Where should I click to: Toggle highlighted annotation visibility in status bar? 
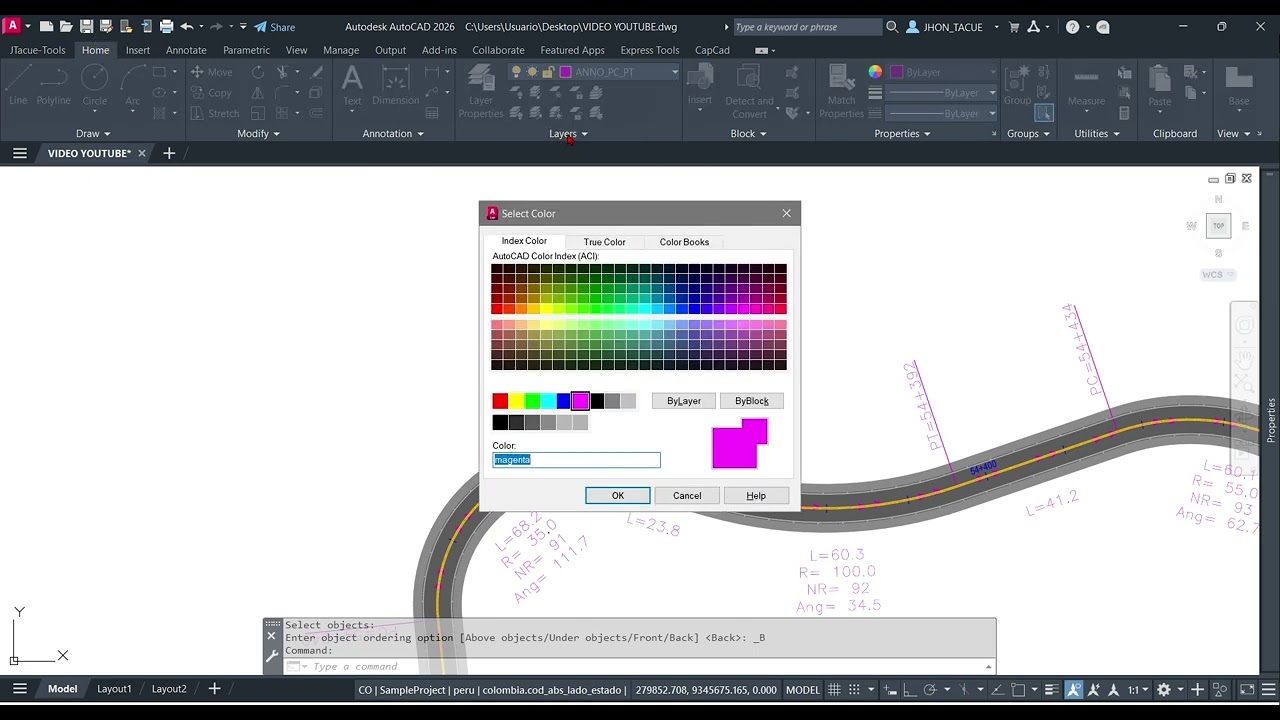point(1074,689)
